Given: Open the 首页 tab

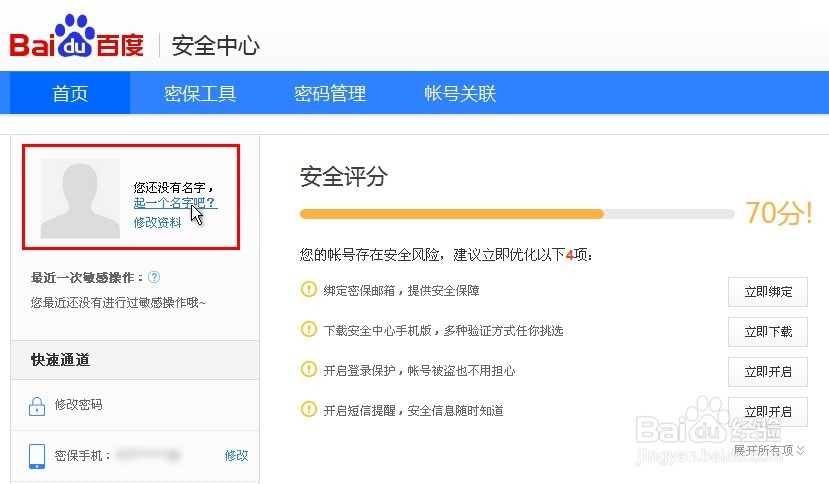Looking at the screenshot, I should pyautogui.click(x=70, y=94).
